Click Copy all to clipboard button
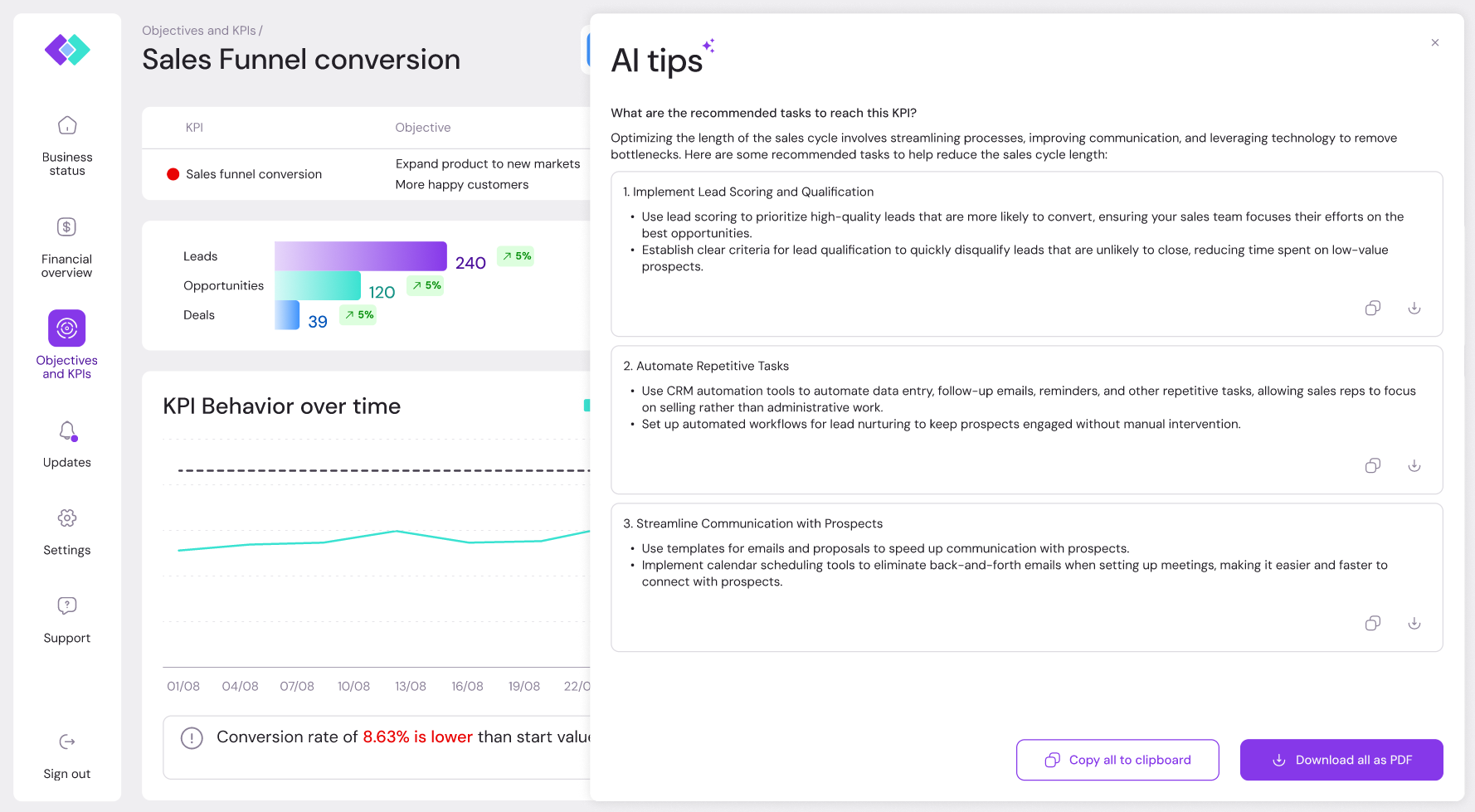The image size is (1475, 812). [1117, 760]
